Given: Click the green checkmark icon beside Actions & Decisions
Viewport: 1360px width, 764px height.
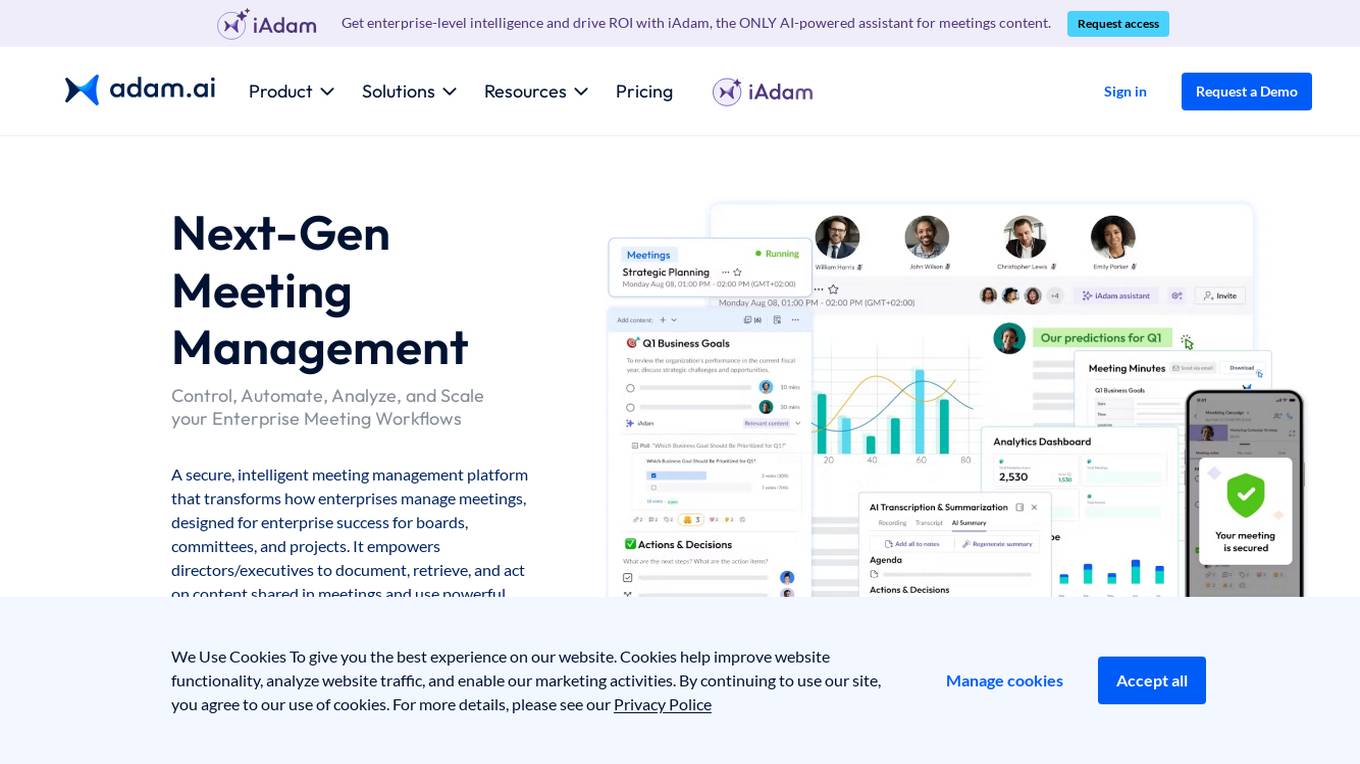Looking at the screenshot, I should (630, 544).
